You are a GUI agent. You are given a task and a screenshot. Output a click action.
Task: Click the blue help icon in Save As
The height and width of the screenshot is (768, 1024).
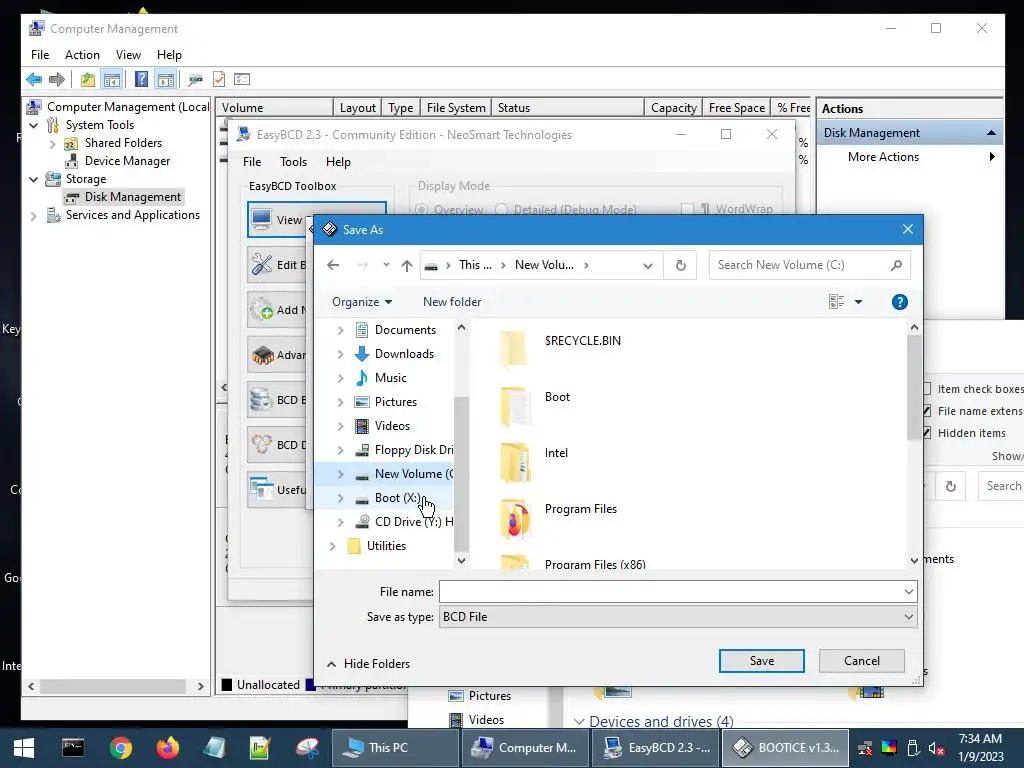[x=899, y=302]
